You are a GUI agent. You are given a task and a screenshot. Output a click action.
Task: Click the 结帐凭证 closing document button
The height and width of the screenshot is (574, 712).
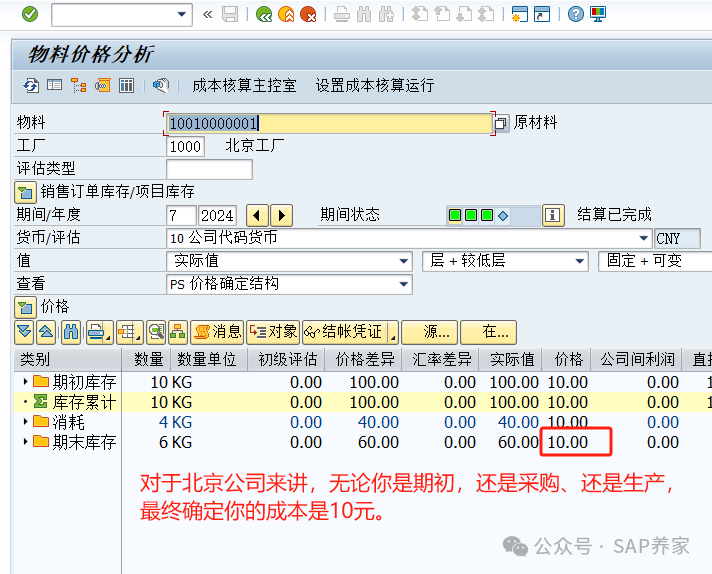click(x=345, y=332)
